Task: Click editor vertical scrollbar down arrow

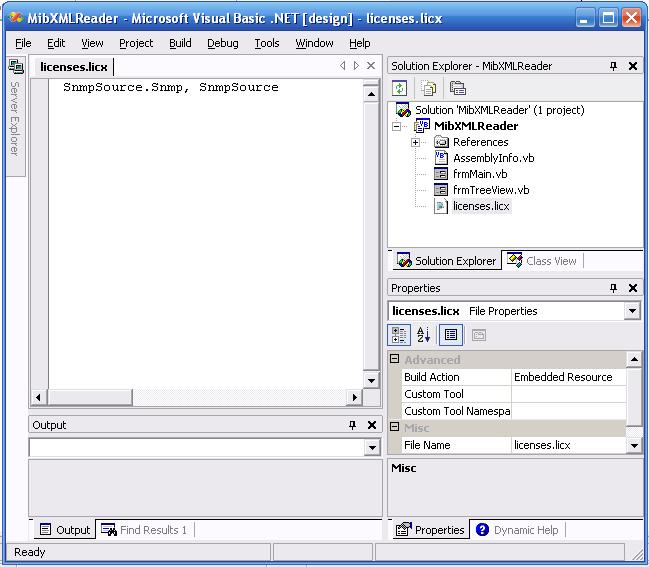Action: [371, 380]
